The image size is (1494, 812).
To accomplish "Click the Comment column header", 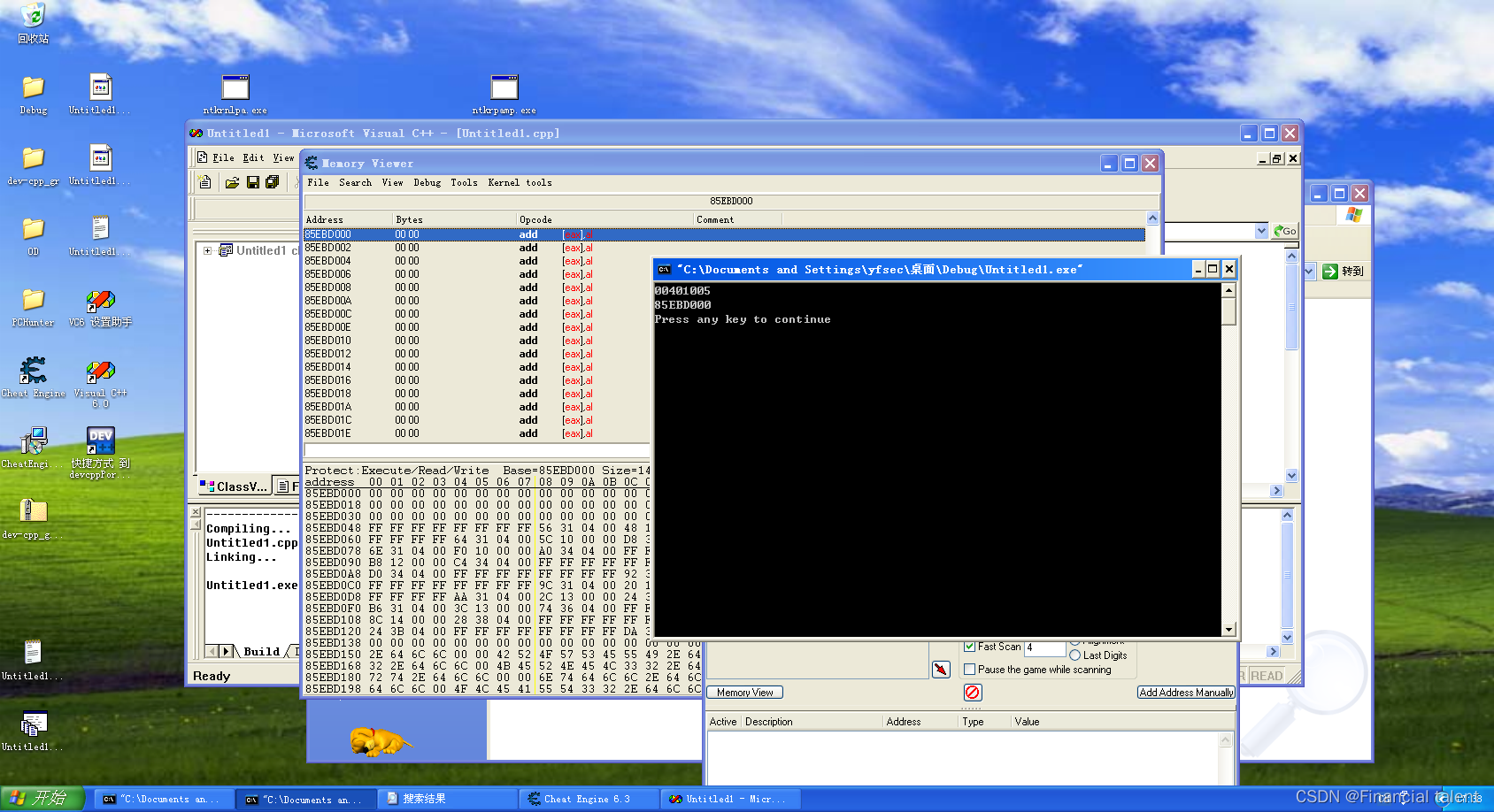I will [737, 219].
